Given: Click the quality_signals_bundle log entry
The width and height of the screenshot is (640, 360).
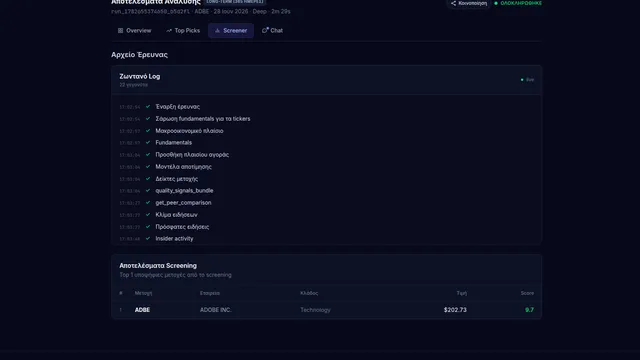Looking at the screenshot, I should [x=184, y=191].
